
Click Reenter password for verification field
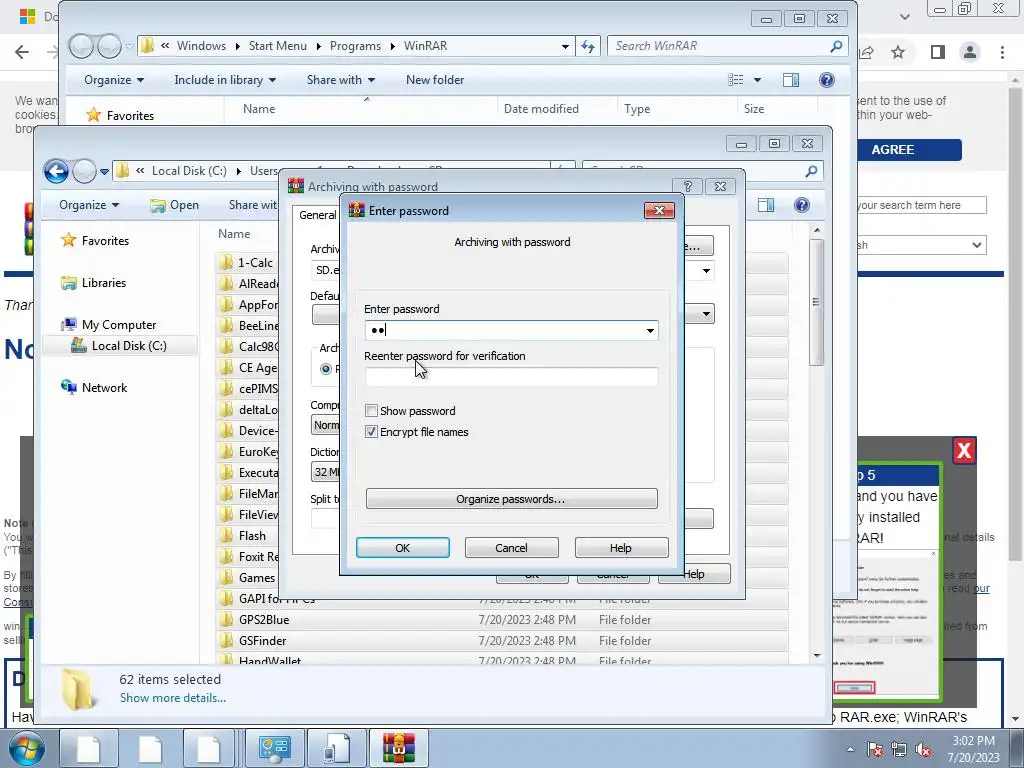click(x=511, y=377)
